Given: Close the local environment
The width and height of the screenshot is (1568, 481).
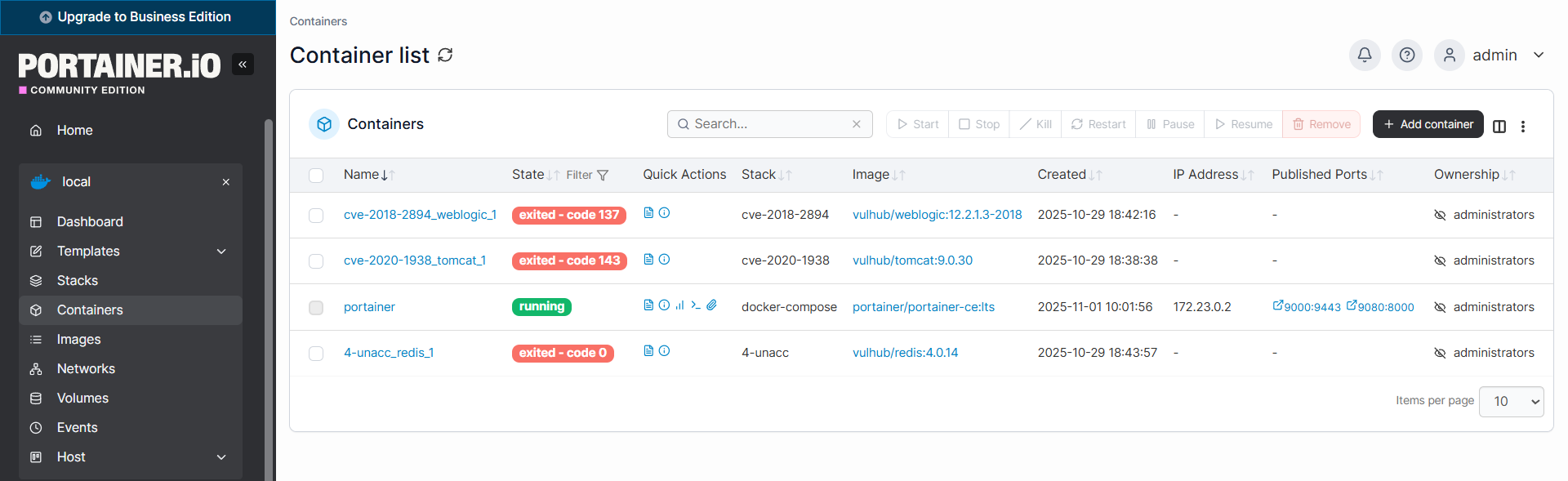Looking at the screenshot, I should (x=226, y=182).
